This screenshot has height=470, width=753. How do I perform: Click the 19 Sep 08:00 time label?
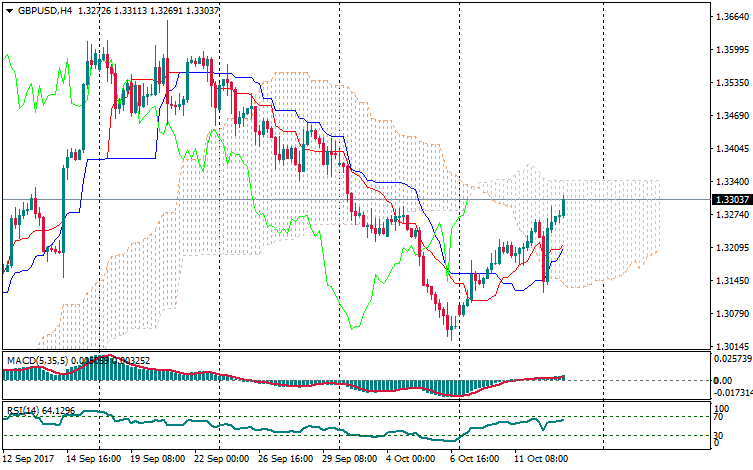[x=160, y=459]
